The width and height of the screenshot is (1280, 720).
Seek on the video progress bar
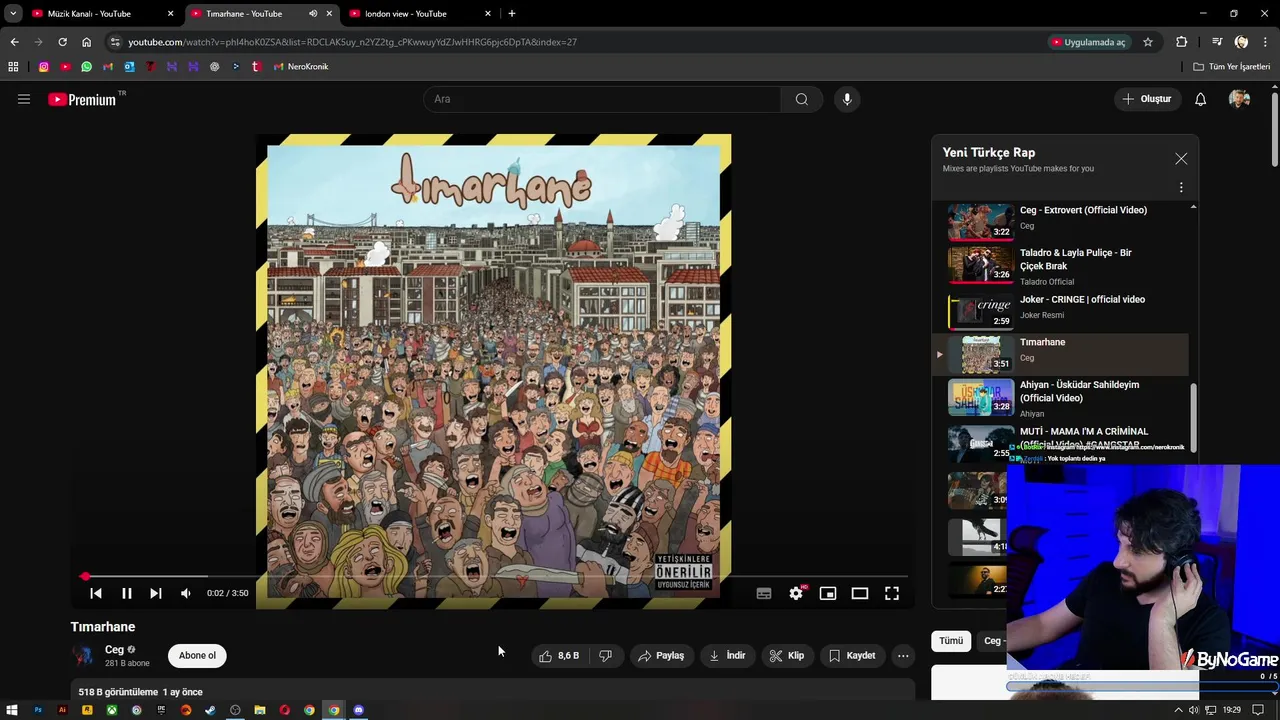click(496, 577)
